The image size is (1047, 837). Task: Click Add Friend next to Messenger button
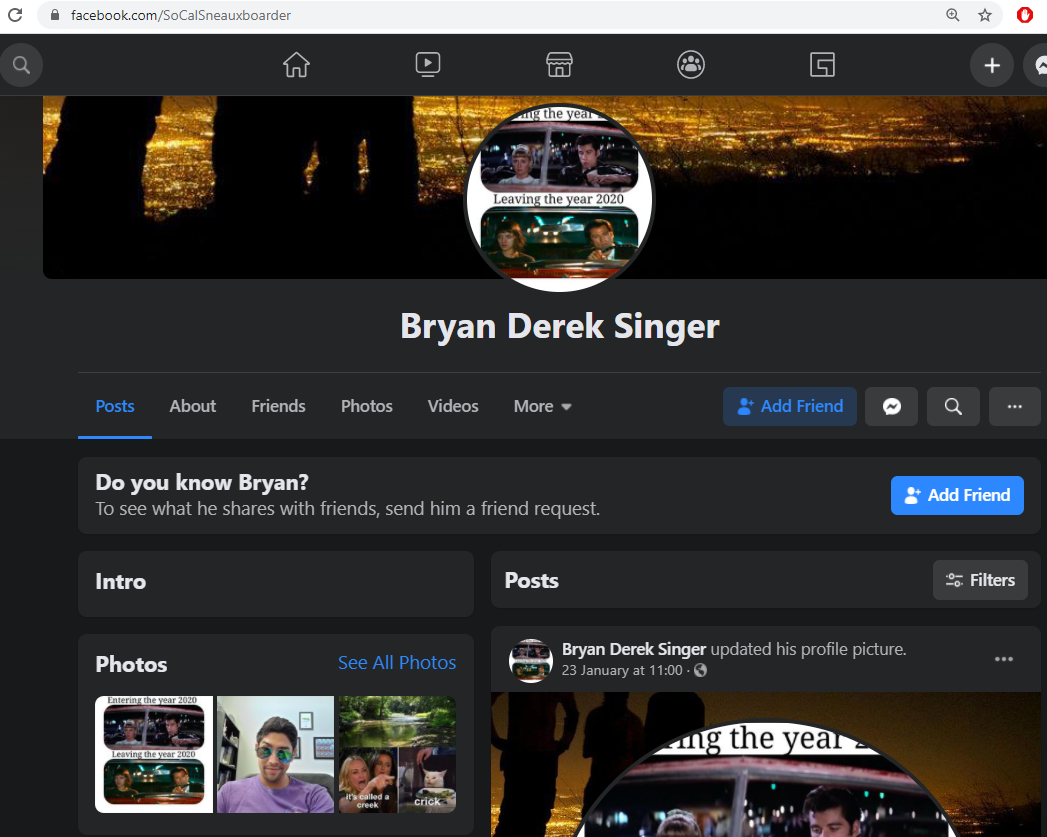pyautogui.click(x=790, y=406)
